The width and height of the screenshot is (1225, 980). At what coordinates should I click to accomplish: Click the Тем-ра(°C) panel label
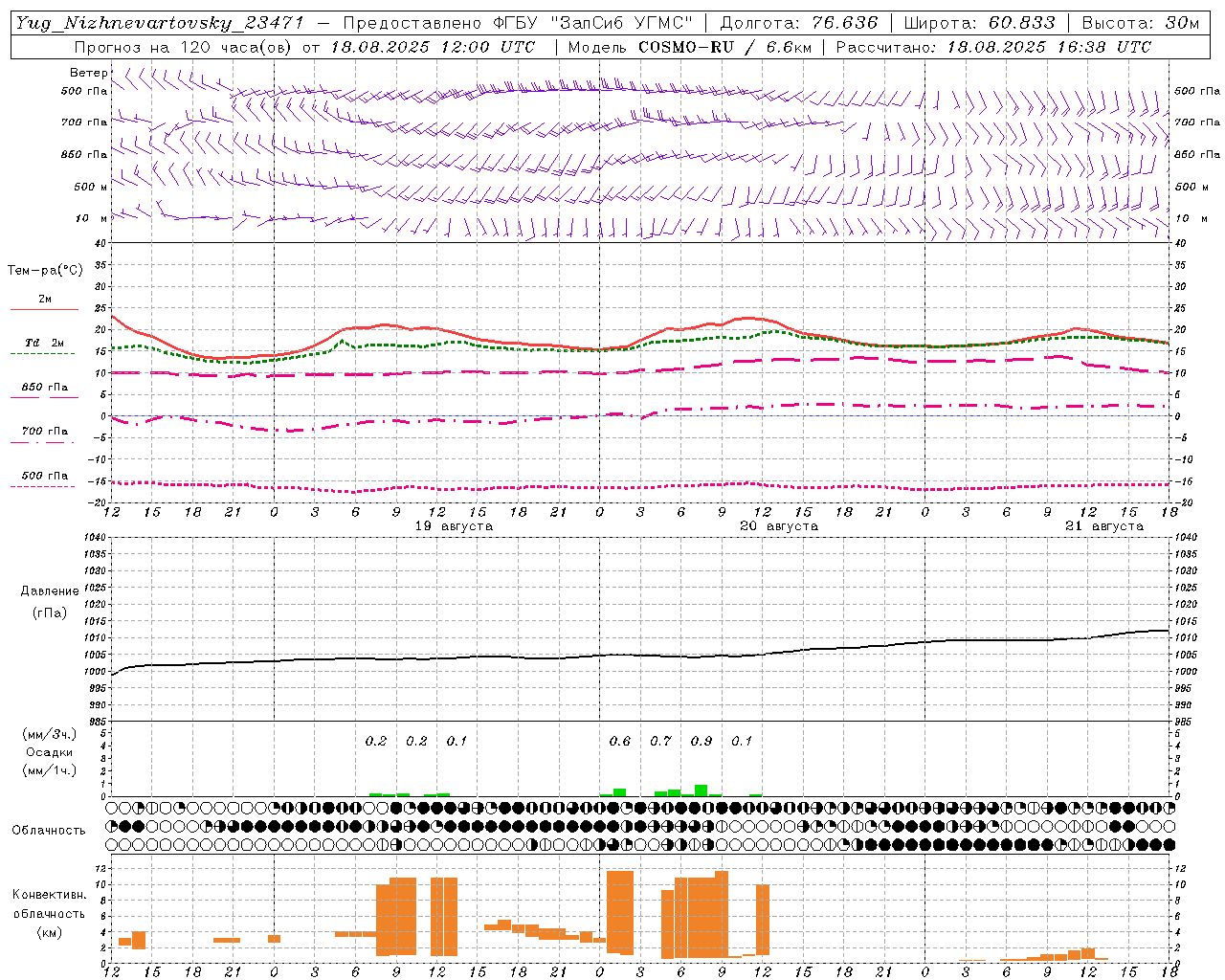(45, 271)
